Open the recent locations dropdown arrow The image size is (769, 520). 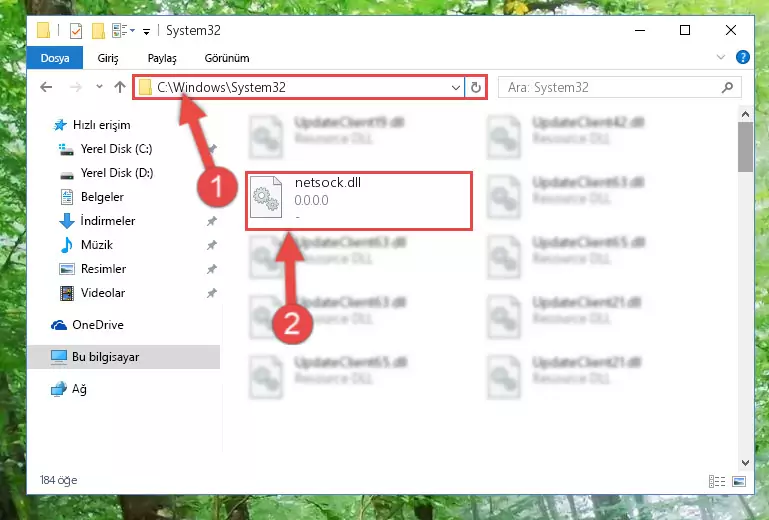coord(99,87)
